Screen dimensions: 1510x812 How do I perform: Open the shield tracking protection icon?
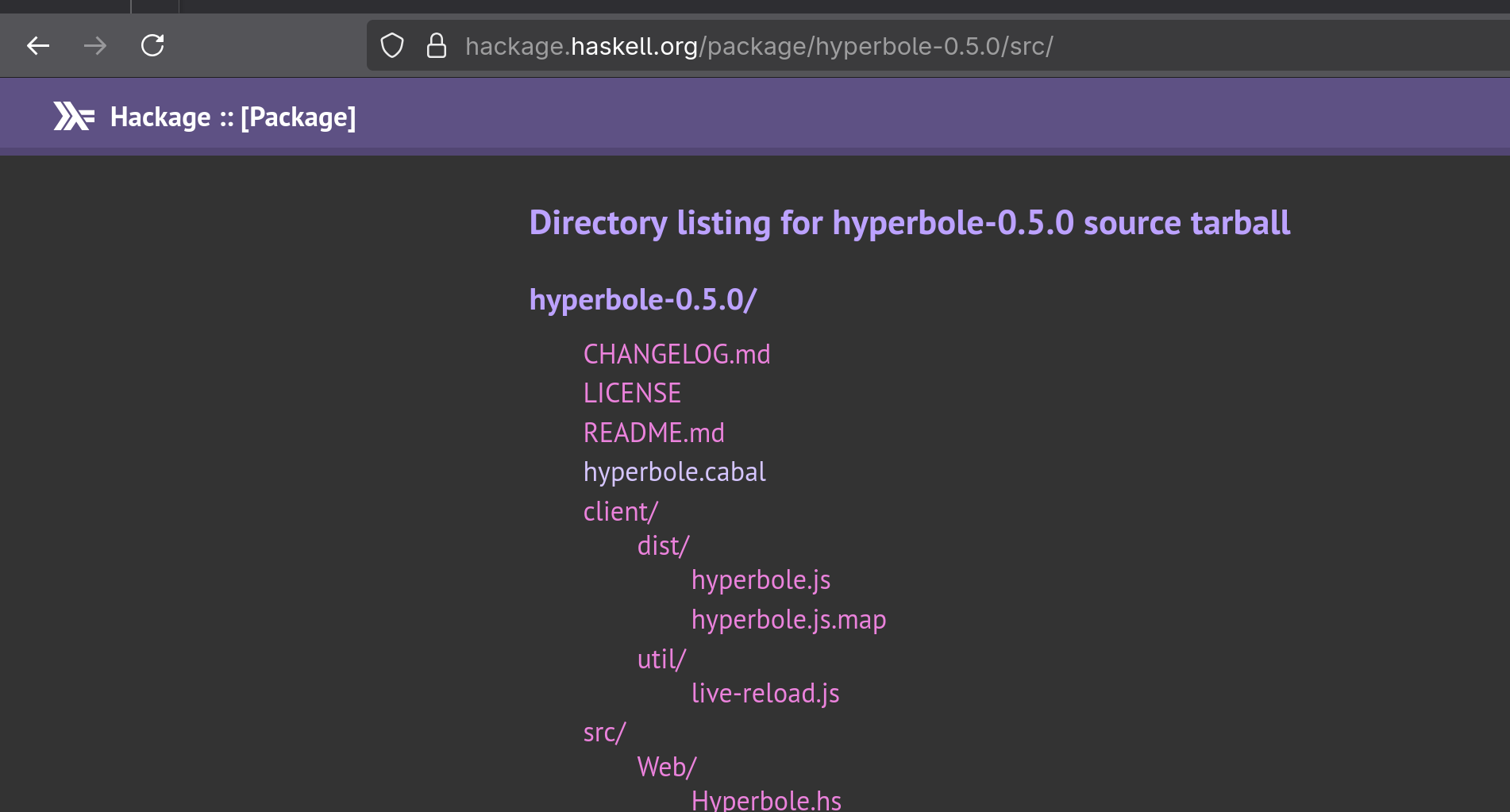pos(392,46)
